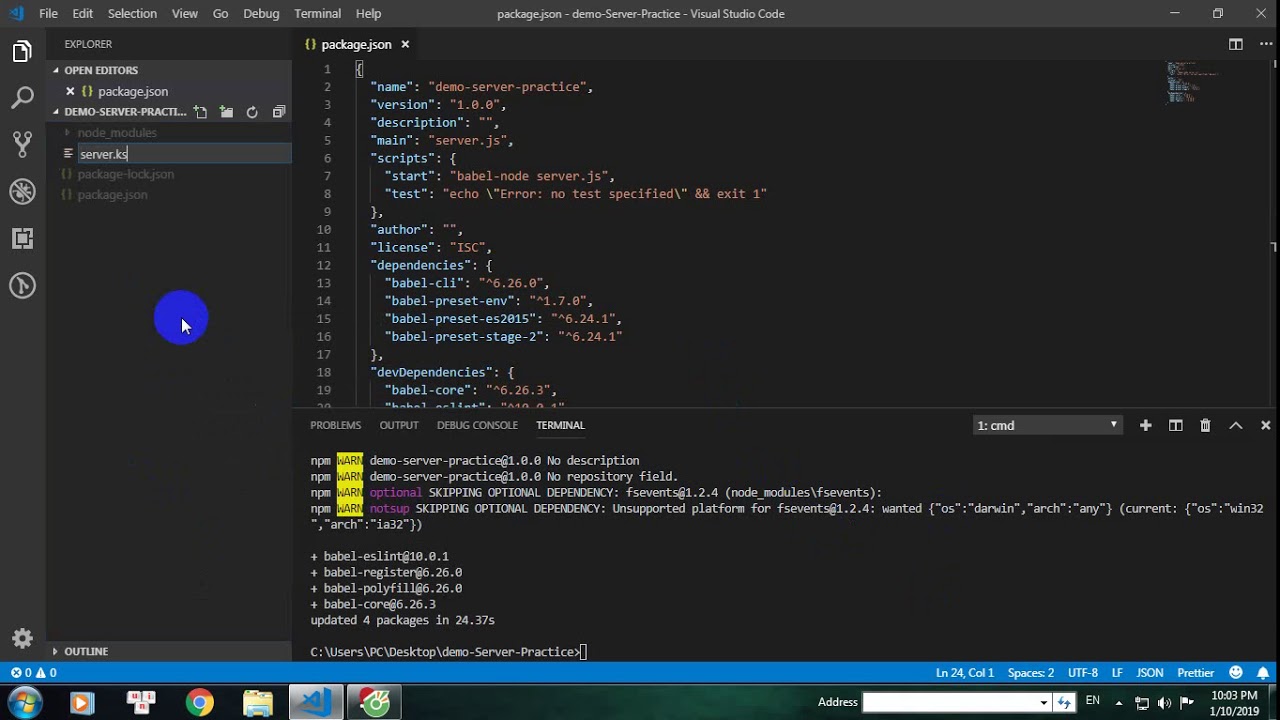Open terminal selector dropdown '1: cmd'

coord(1047,425)
